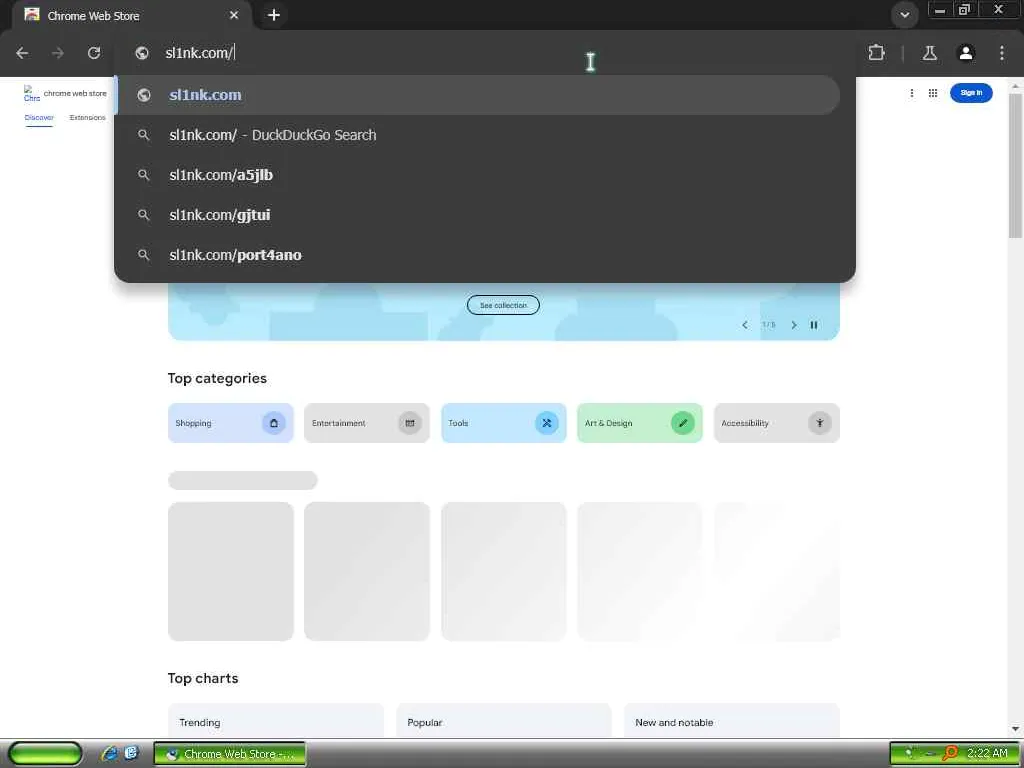Go forward with the browser forward arrow
This screenshot has height=768, width=1024.
(x=58, y=53)
